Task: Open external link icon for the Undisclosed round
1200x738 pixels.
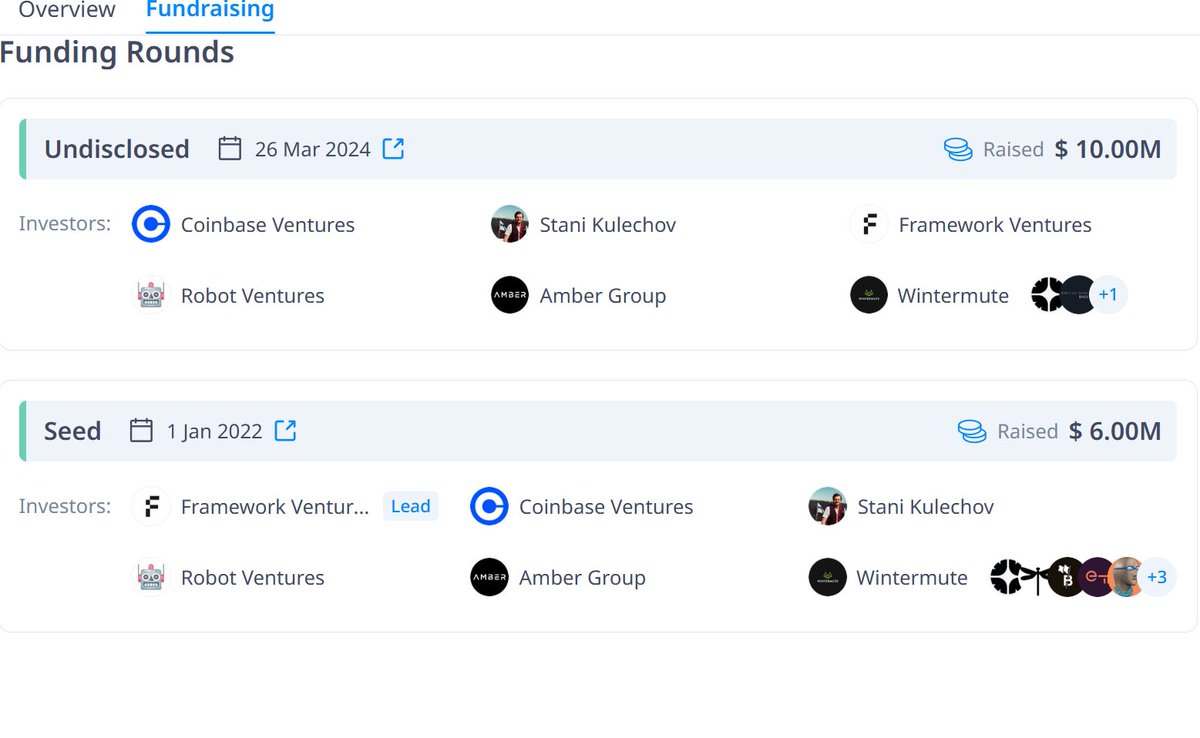Action: [x=394, y=149]
